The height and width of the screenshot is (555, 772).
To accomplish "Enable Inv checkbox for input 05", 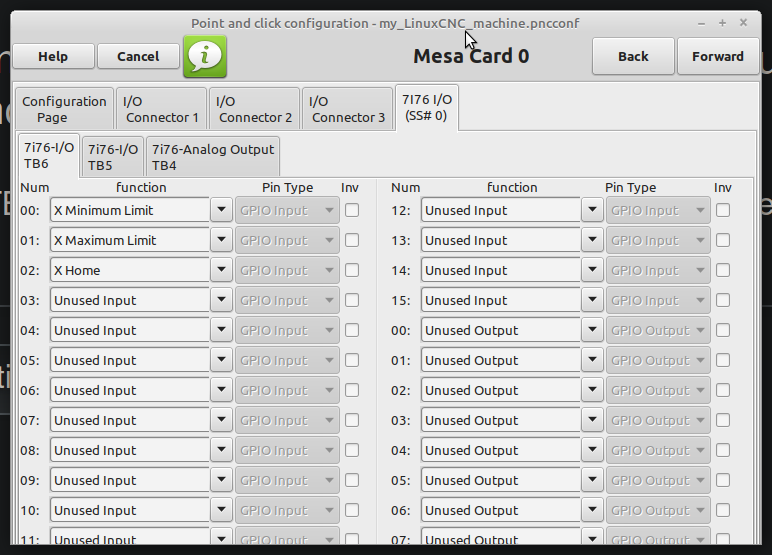I will pos(352,360).
